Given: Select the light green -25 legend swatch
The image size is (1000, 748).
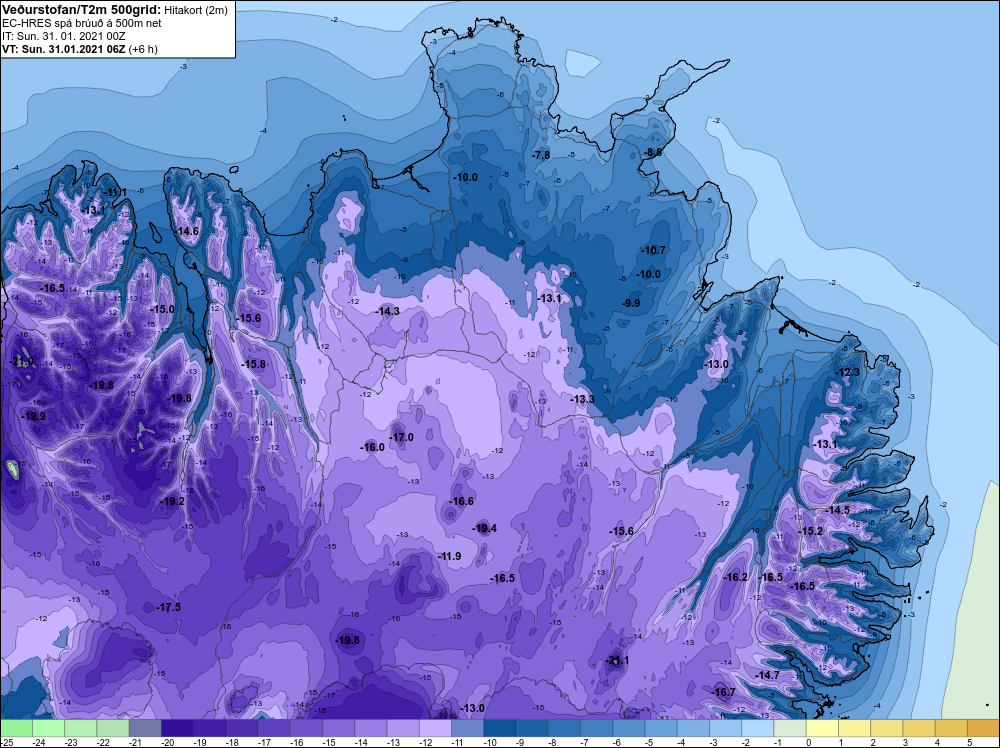Looking at the screenshot, I should coord(16,728).
